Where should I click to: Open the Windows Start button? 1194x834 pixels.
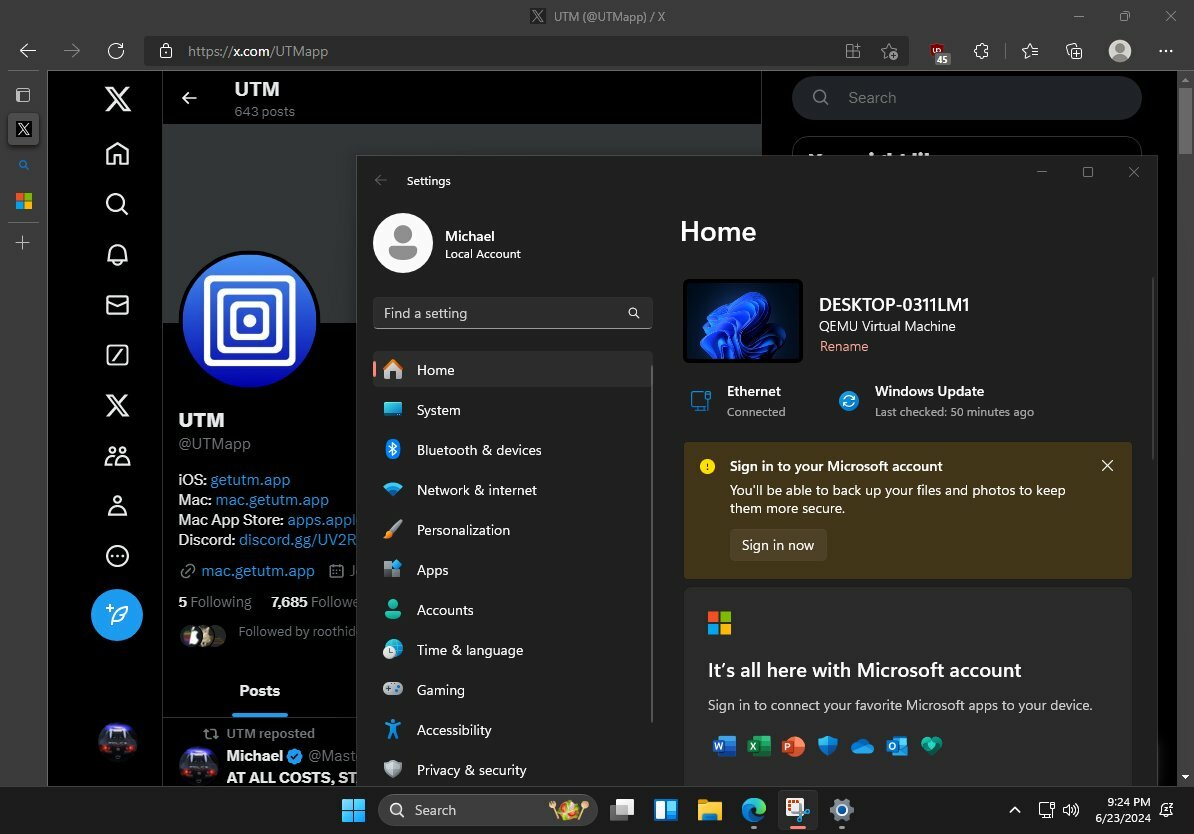pyautogui.click(x=353, y=810)
